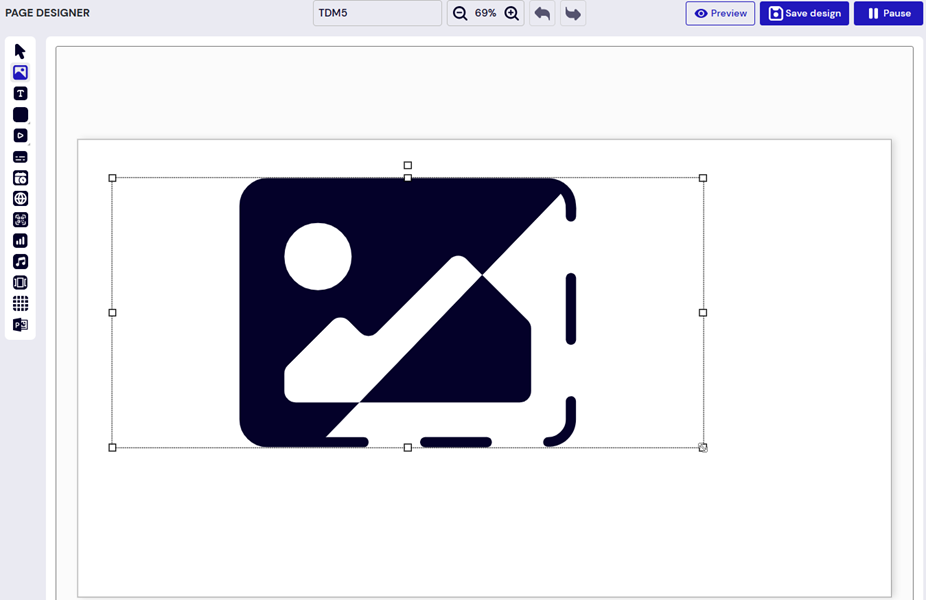This screenshot has width=926, height=600.
Task: Redo the undone action
Action: (x=572, y=13)
